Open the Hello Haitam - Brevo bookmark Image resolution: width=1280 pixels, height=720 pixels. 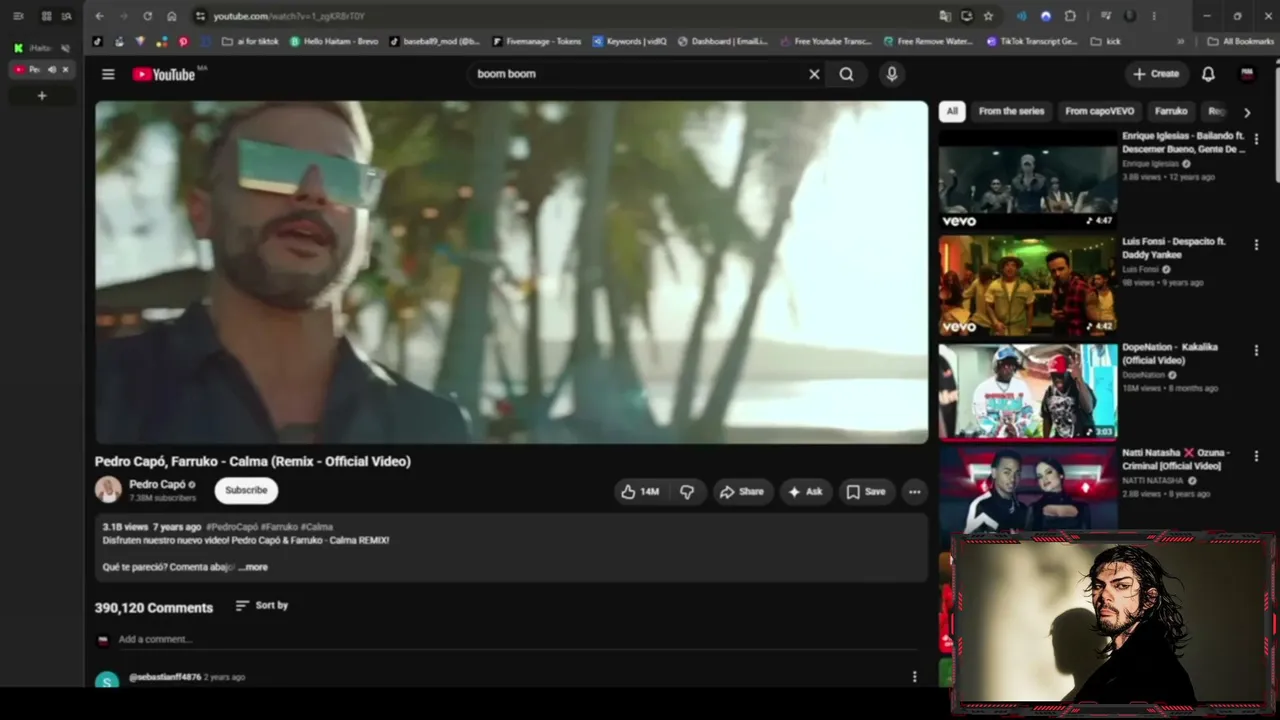334,42
